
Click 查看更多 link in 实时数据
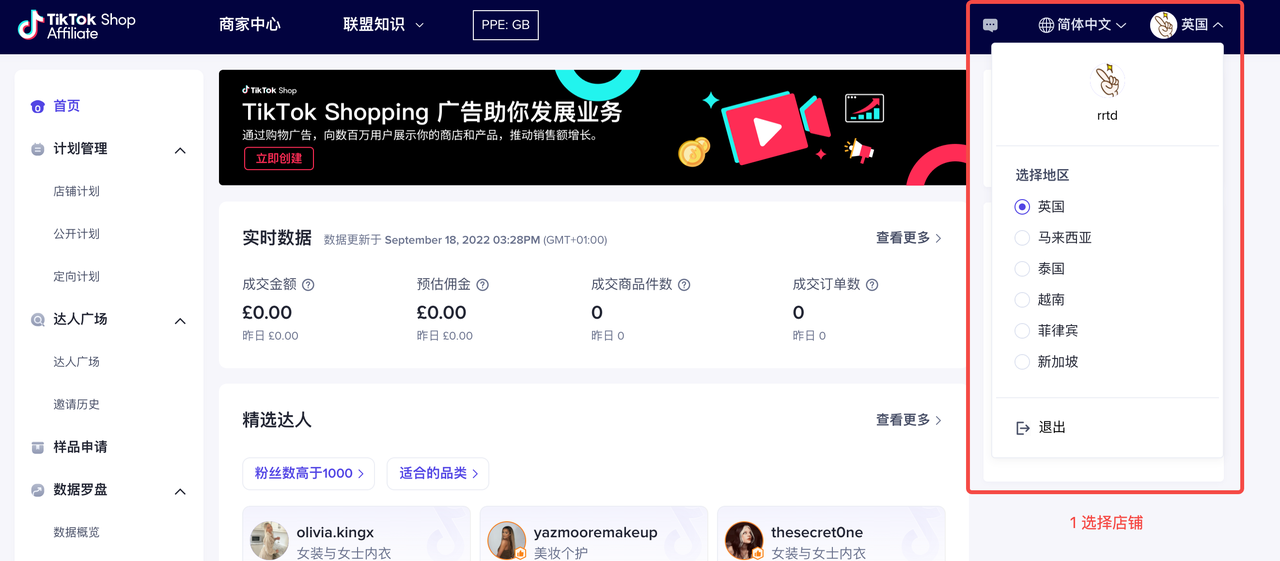pos(908,238)
